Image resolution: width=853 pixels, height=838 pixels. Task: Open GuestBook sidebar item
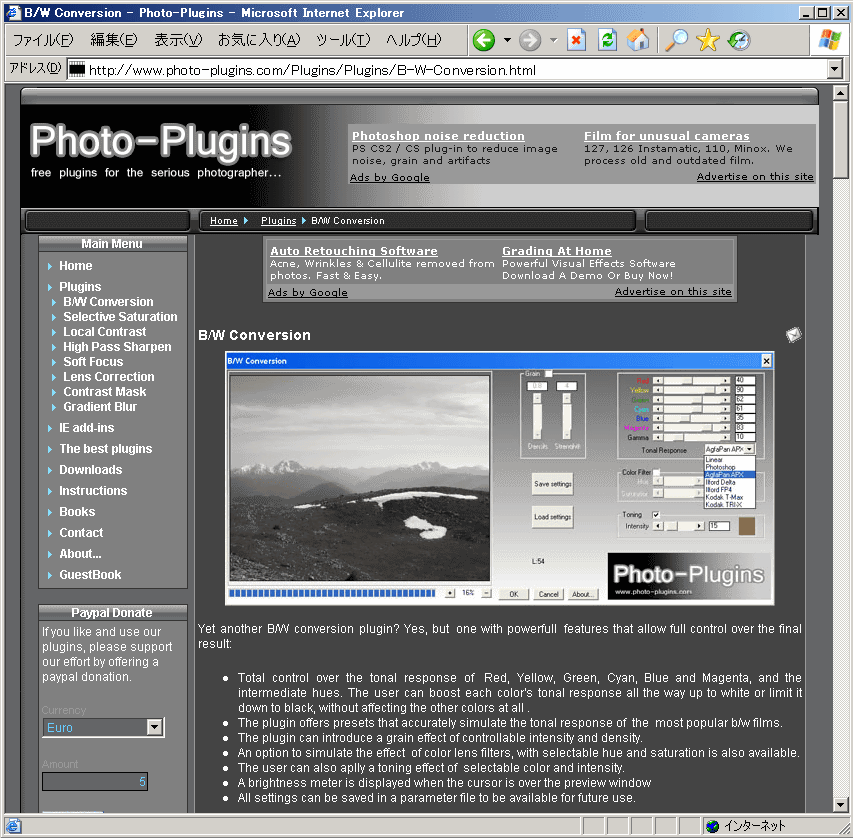[x=90, y=575]
